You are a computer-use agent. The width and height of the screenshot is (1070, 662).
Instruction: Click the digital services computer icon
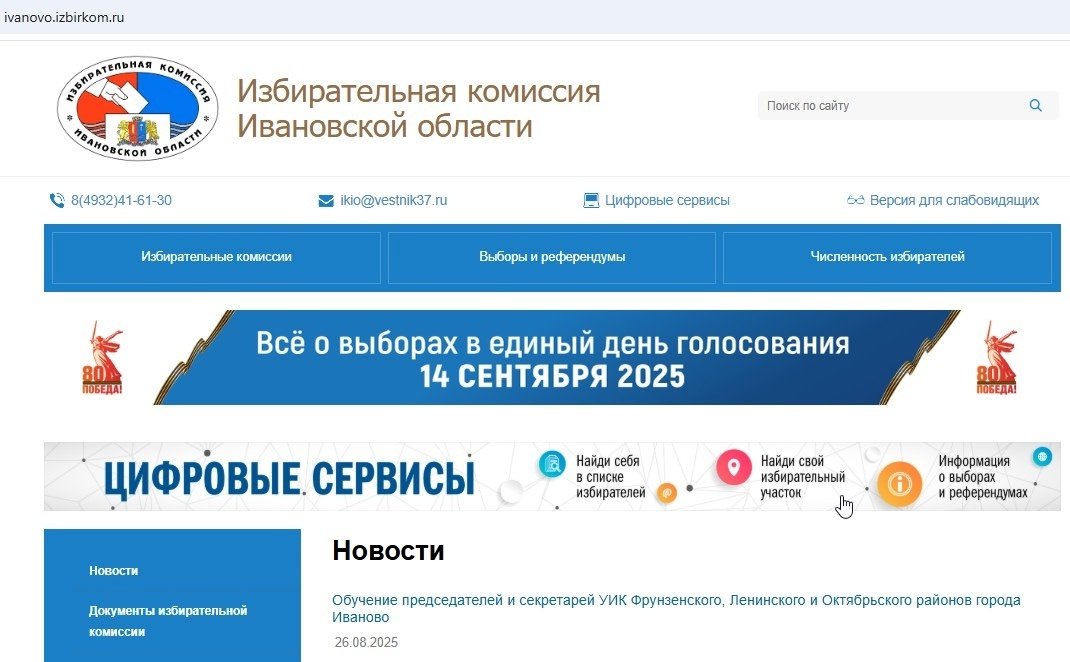click(x=591, y=201)
